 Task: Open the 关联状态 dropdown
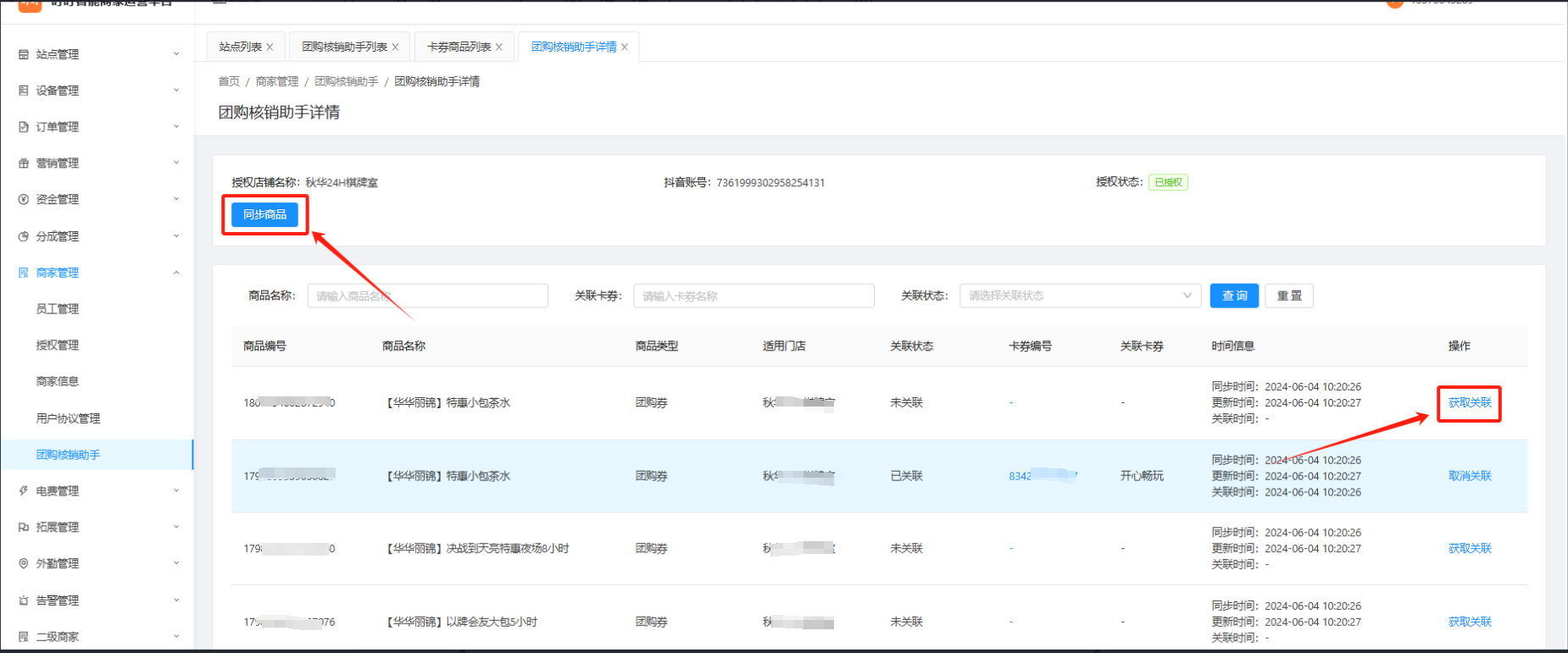[x=1079, y=296]
